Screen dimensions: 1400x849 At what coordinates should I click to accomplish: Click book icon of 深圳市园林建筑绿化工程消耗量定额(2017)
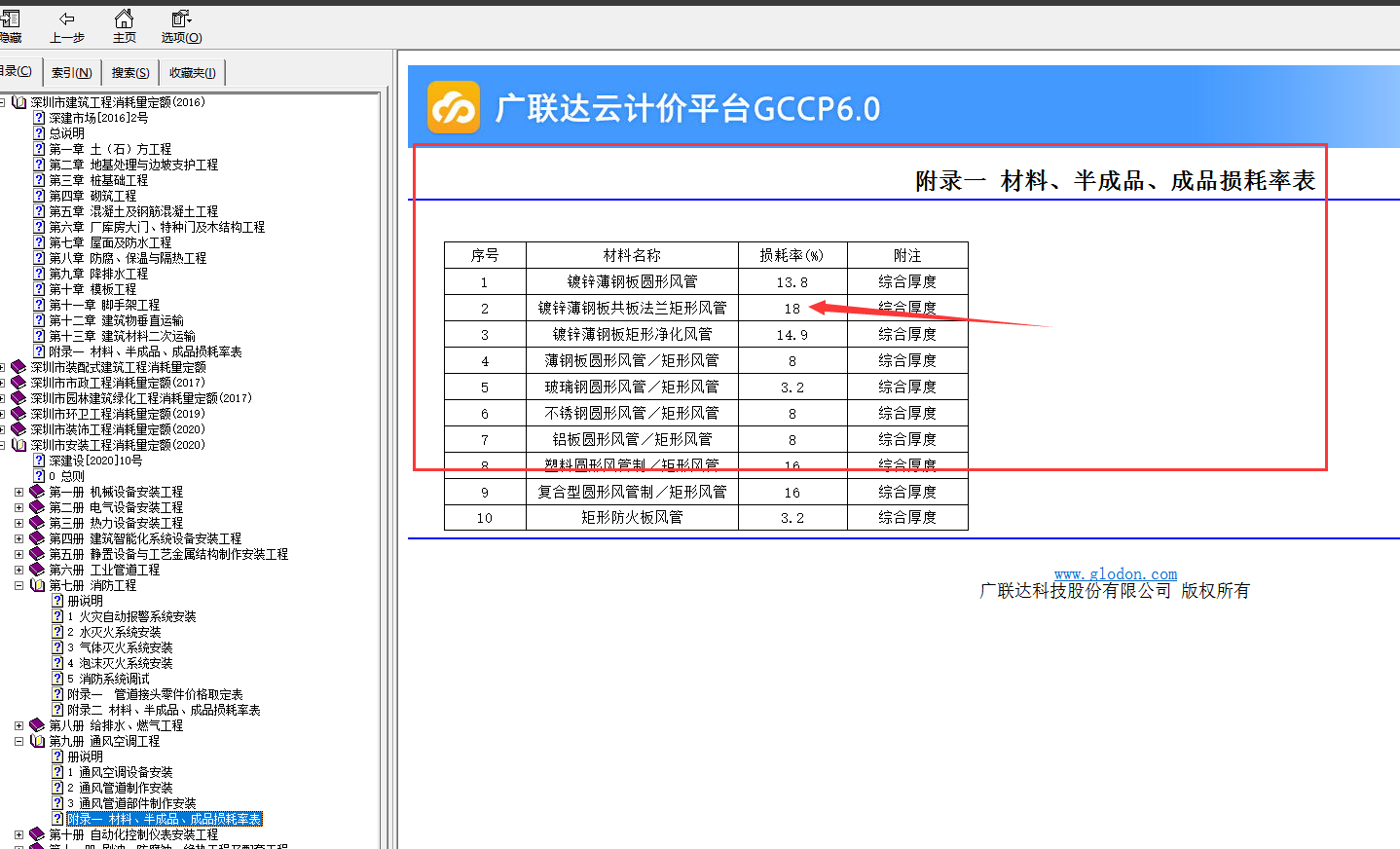[x=18, y=398]
